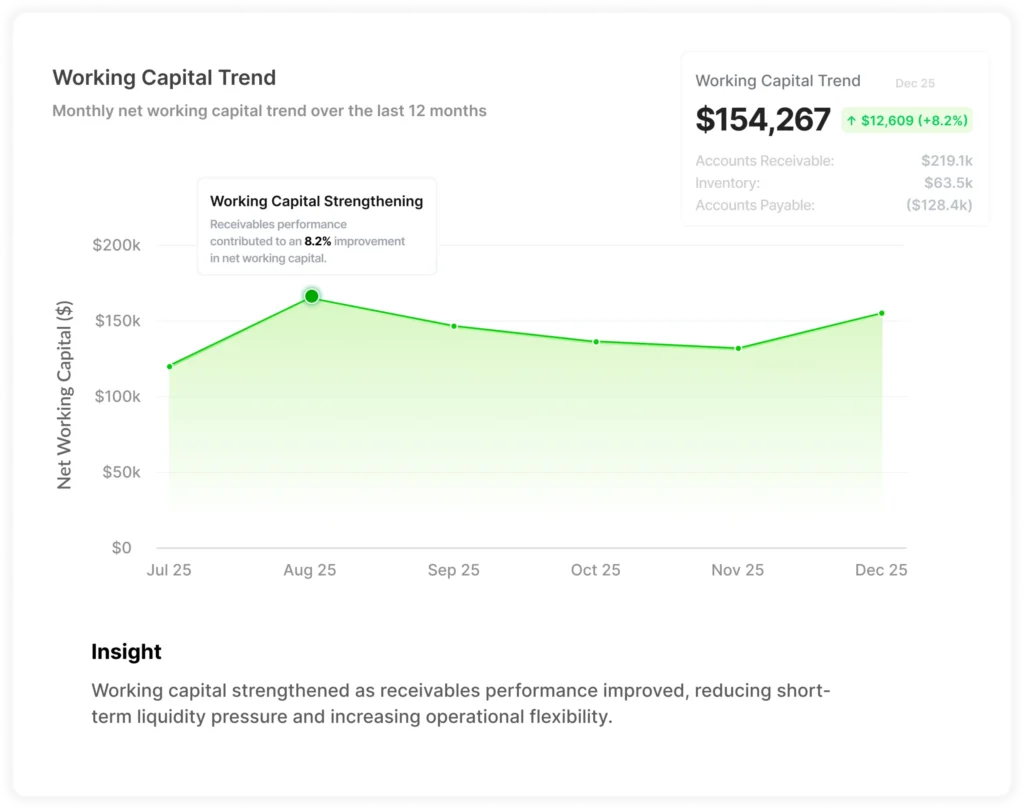Click the Insight heading
The width and height of the screenshot is (1024, 809).
(126, 652)
